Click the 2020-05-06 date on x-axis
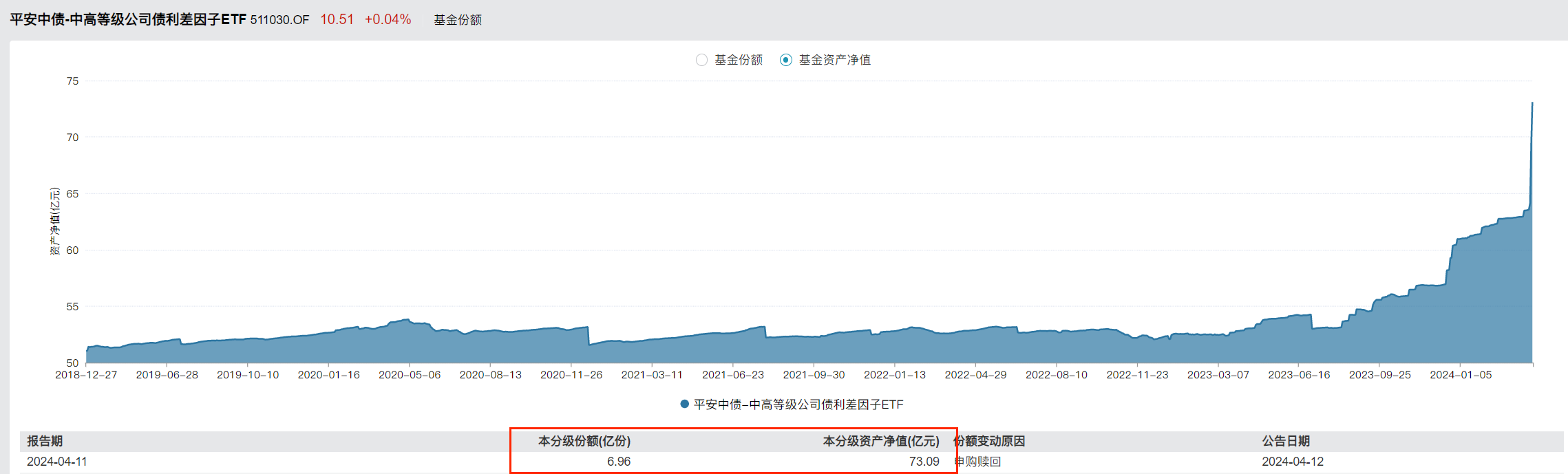1568x474 pixels. coord(410,375)
